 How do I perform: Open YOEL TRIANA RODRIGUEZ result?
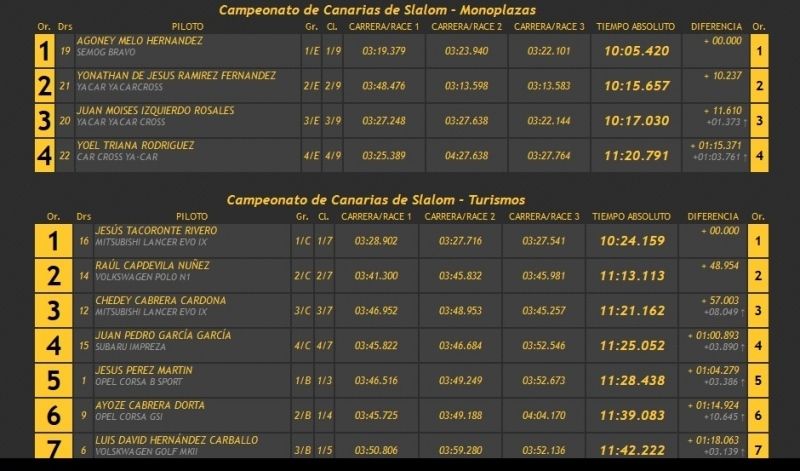pyautogui.click(x=136, y=145)
